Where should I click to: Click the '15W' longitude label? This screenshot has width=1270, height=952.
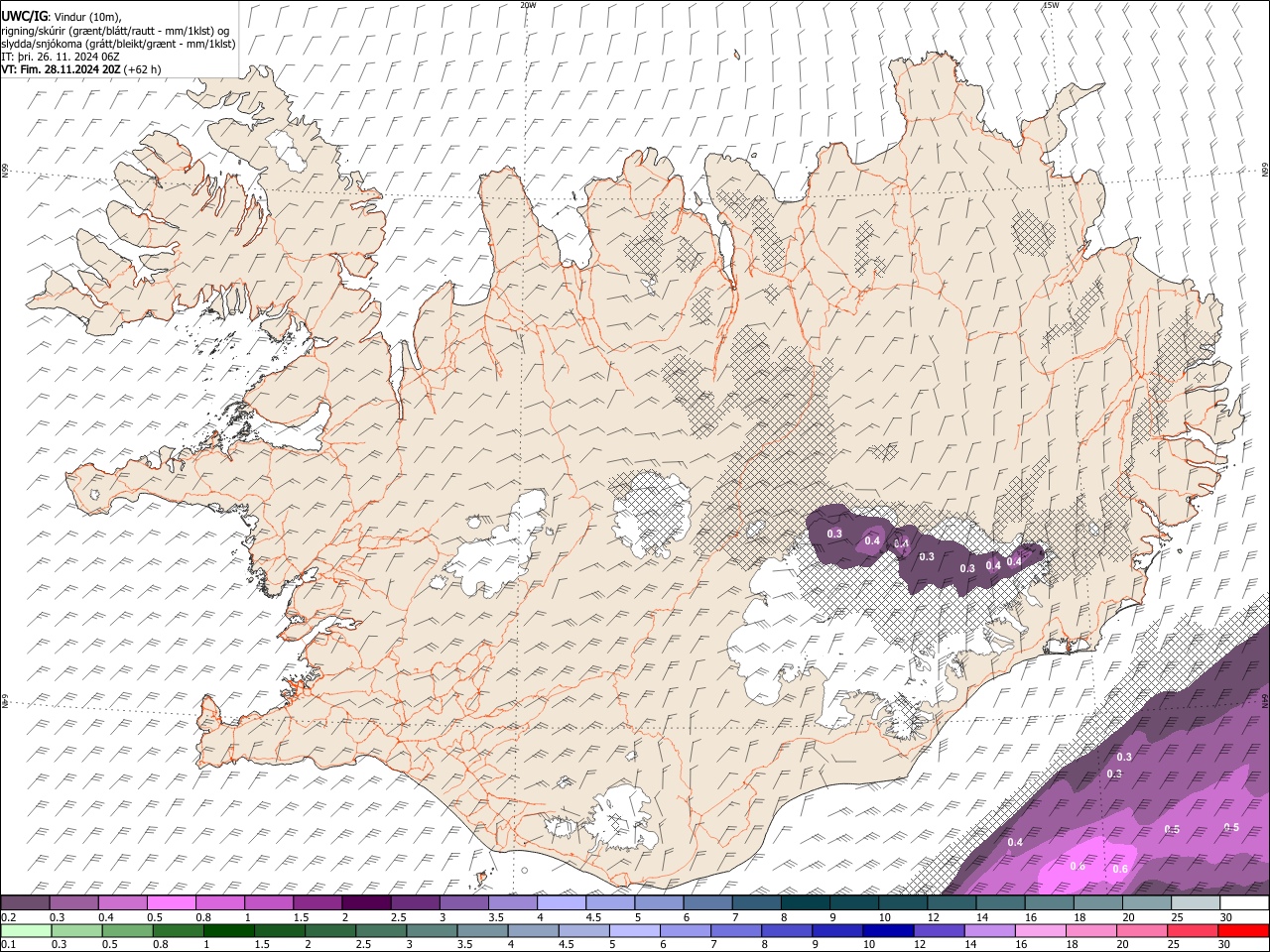click(1051, 5)
